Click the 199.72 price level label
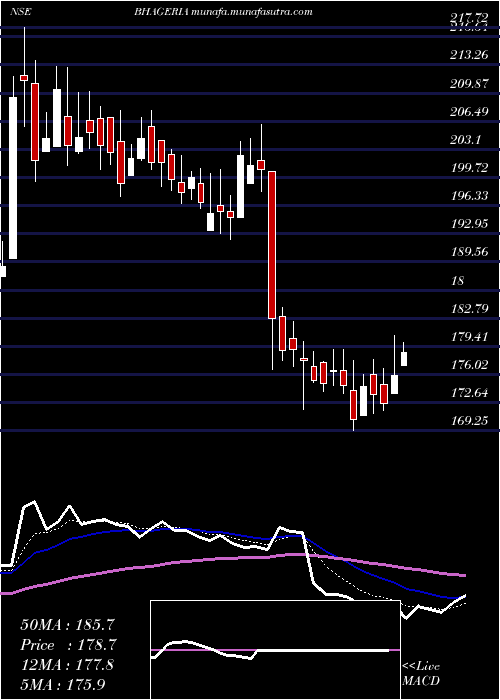The height and width of the screenshot is (700, 500). click(469, 168)
